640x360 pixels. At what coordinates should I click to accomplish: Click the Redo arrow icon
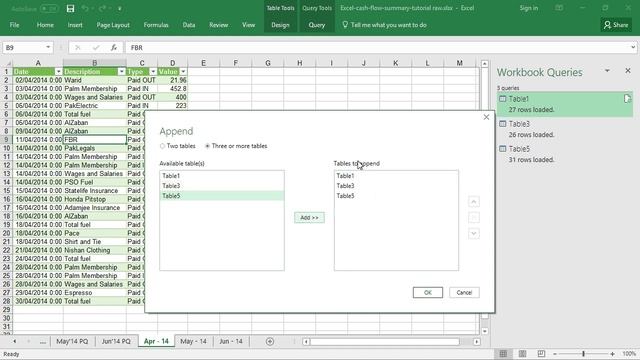tap(102, 9)
